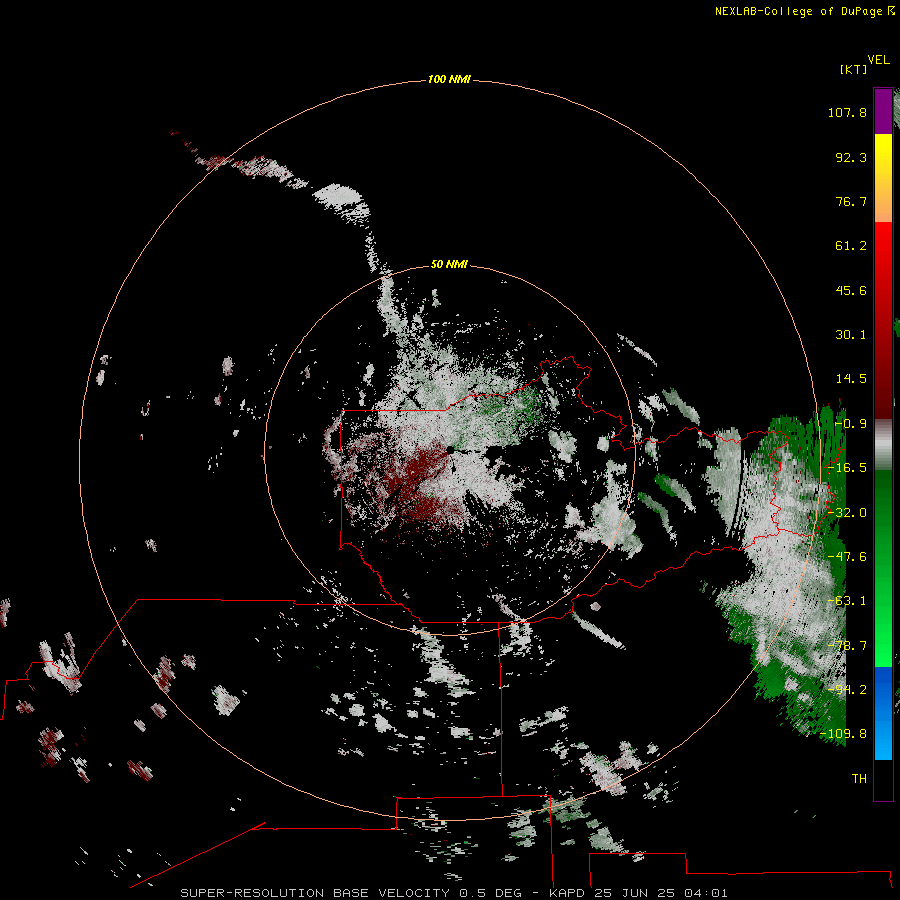This screenshot has height=900, width=900.
Task: Select the -94.2 scale value
Action: (x=847, y=690)
